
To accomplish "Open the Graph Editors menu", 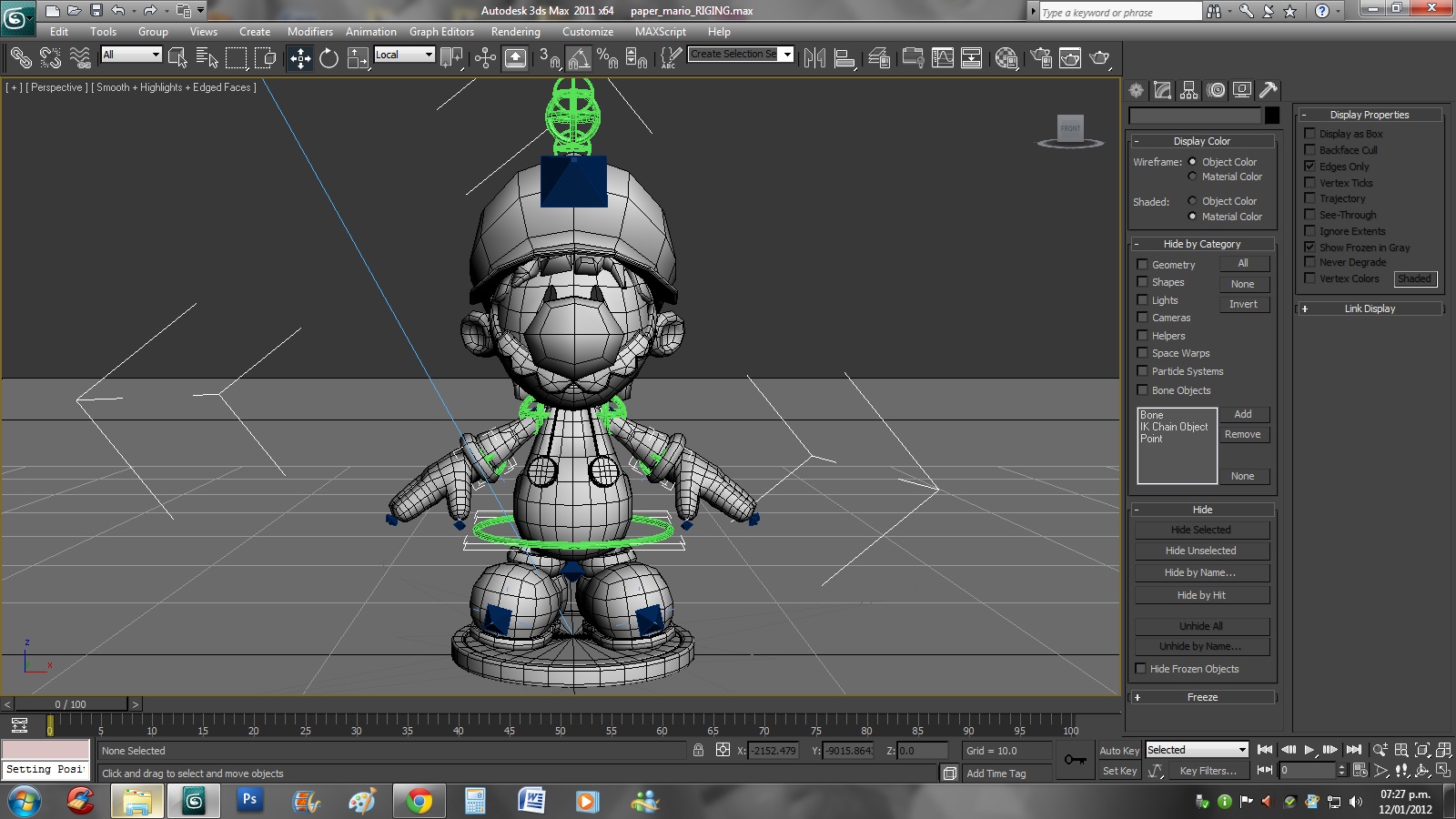I will (x=441, y=32).
